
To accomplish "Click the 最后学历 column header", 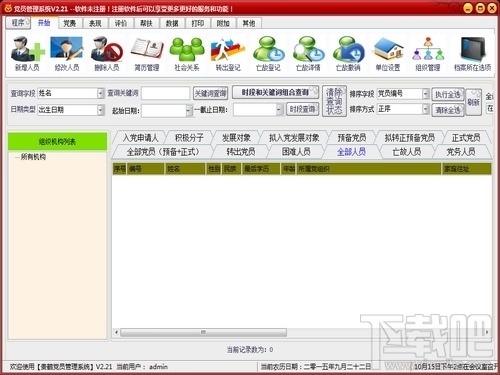I will click(261, 169).
